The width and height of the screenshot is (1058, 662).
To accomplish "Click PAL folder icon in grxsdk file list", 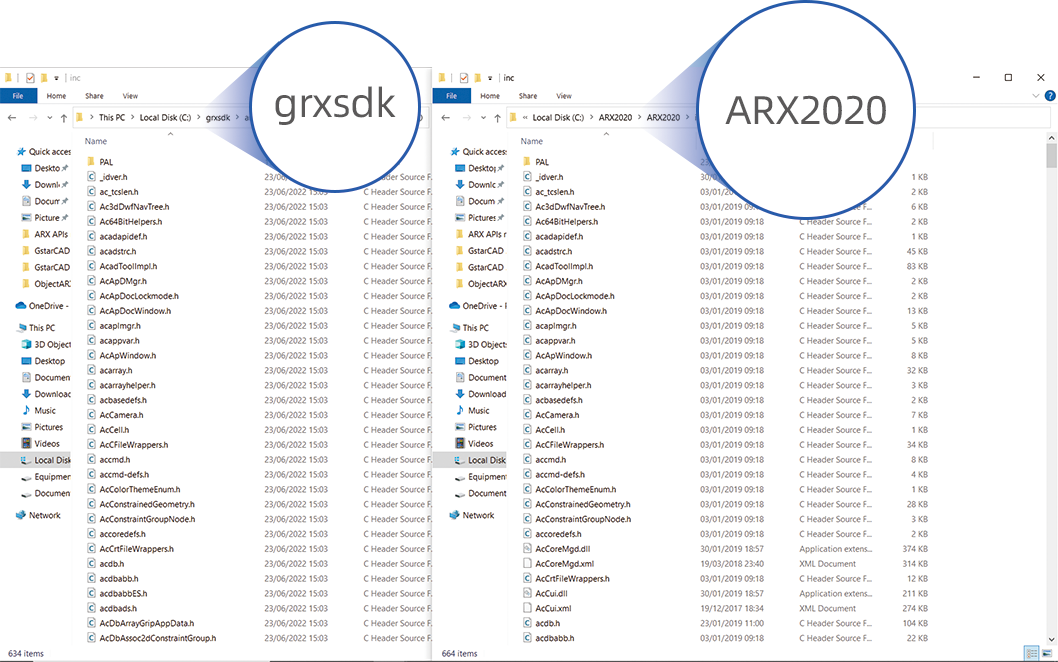I will 91,162.
